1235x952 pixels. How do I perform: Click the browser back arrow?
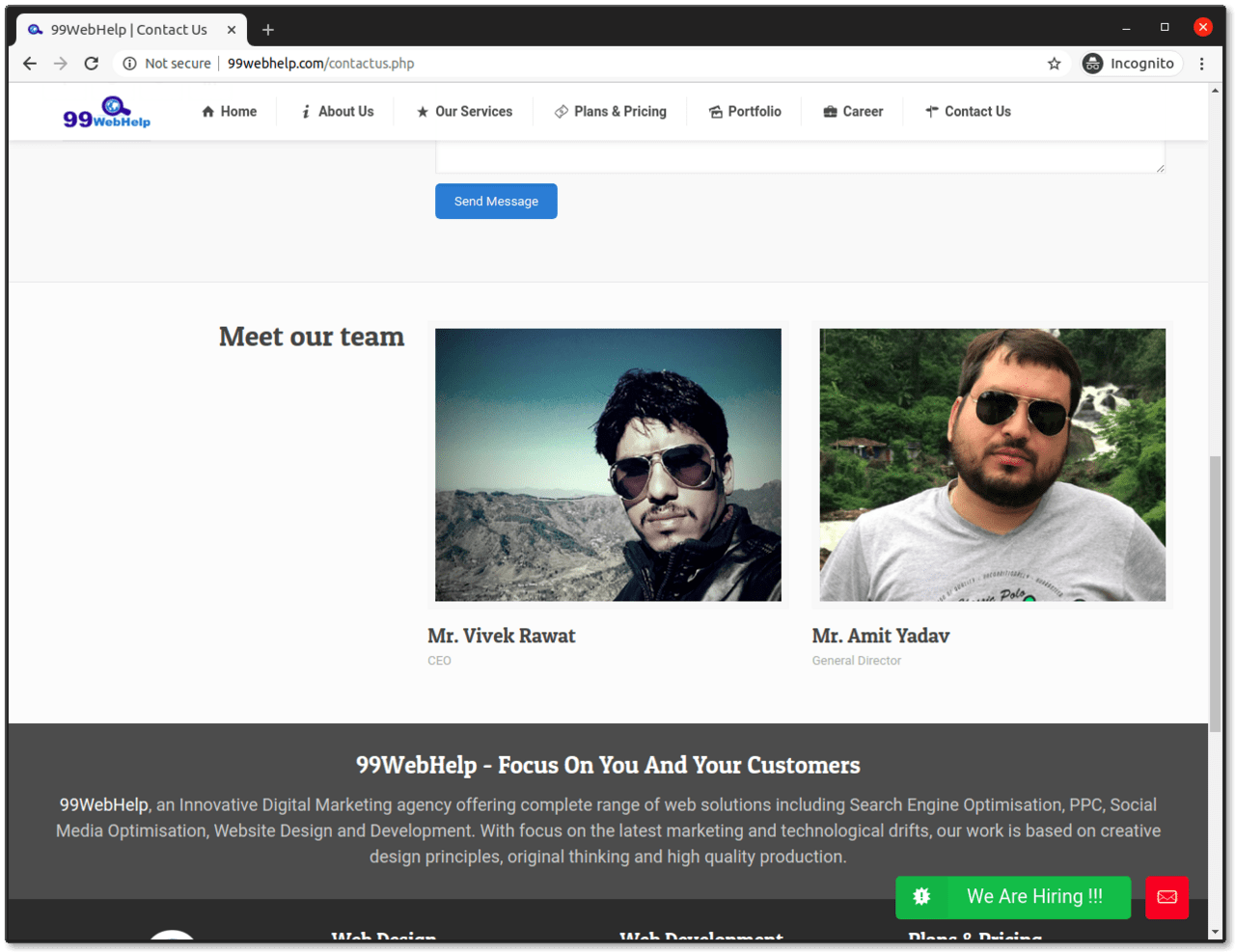(30, 64)
